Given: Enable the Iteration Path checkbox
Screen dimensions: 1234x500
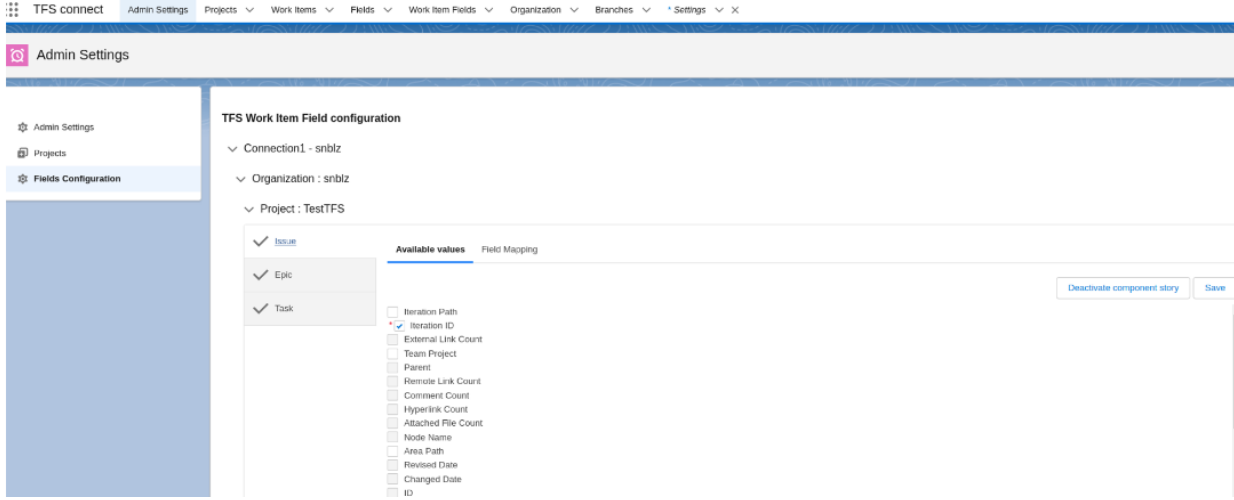Looking at the screenshot, I should tap(392, 312).
